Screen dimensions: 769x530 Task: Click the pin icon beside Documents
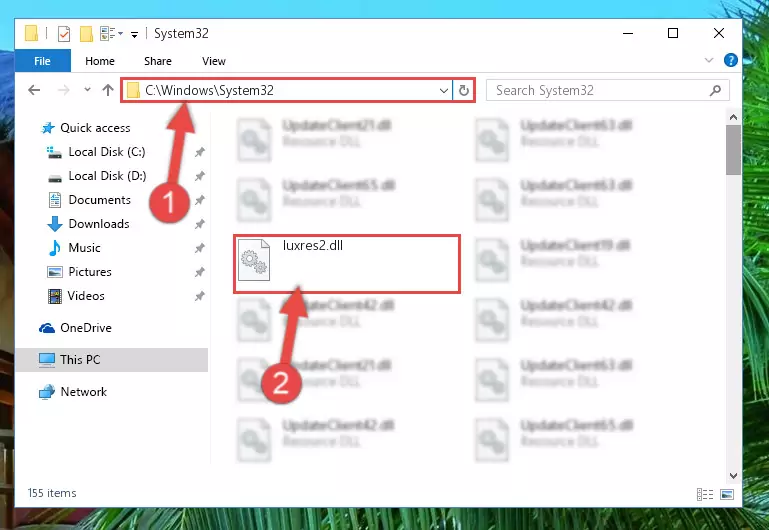tap(199, 200)
